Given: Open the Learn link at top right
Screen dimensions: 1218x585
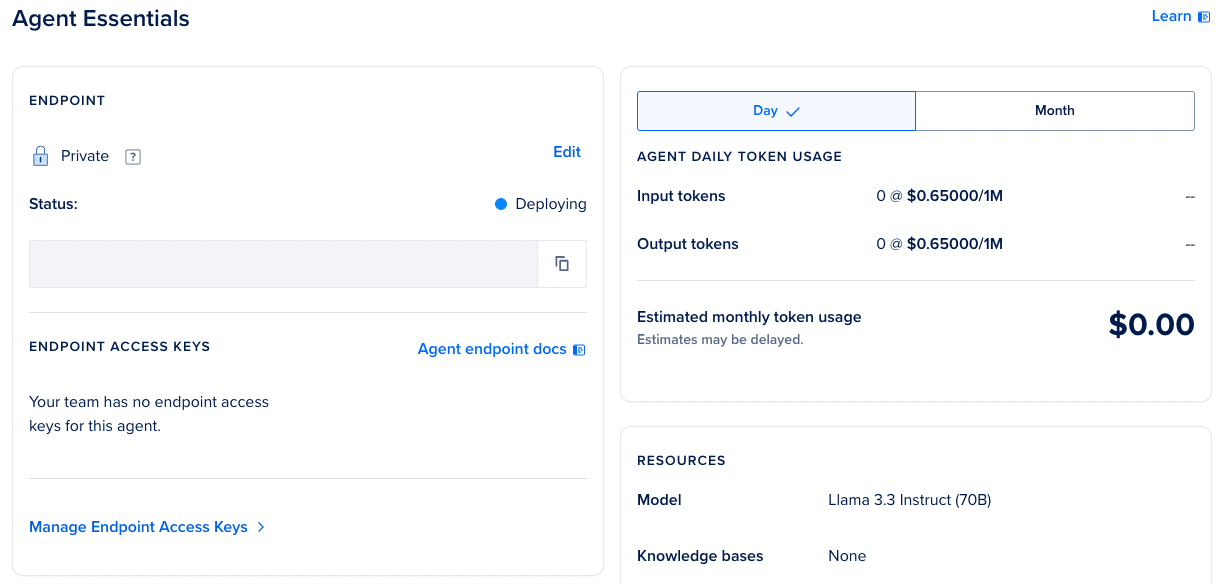Looking at the screenshot, I should [x=1171, y=16].
